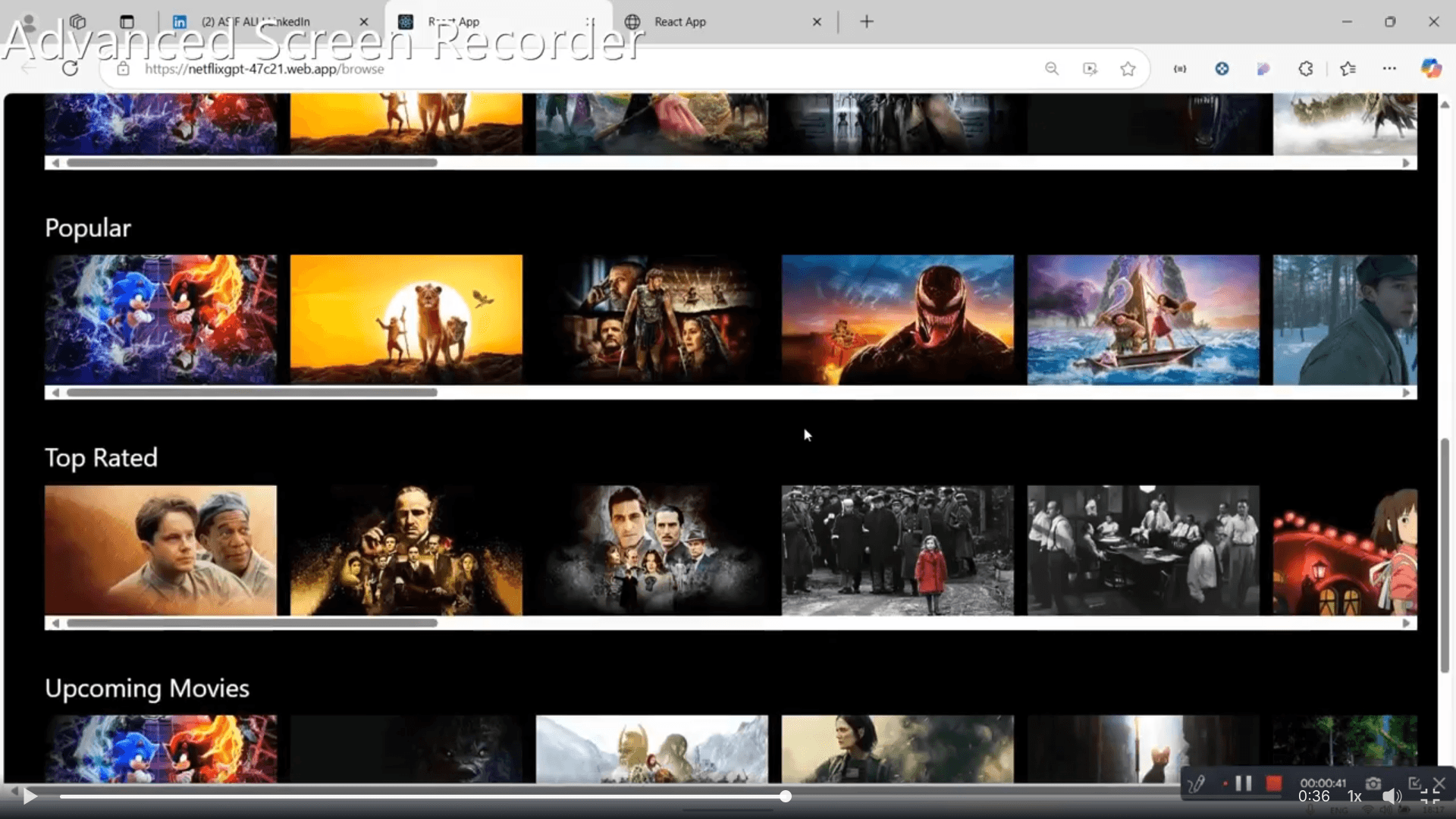The image size is (1456, 819).
Task: Open the favorites list icon in the toolbar
Action: 1348,68
